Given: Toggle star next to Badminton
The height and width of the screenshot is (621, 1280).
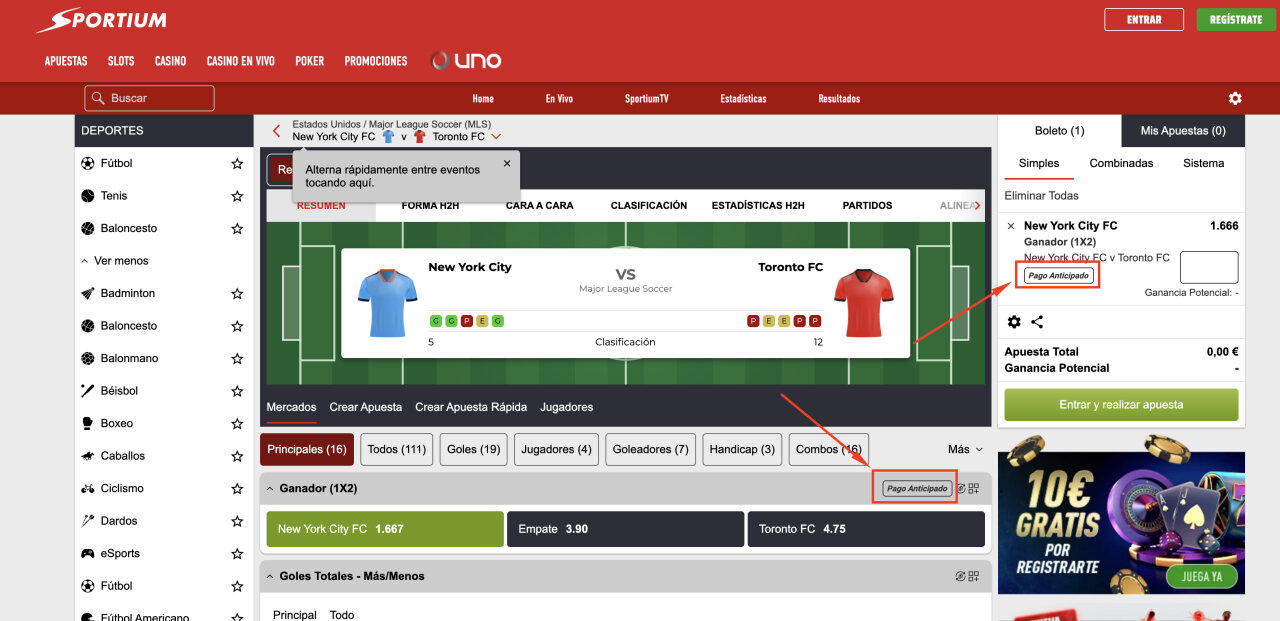Looking at the screenshot, I should [237, 293].
